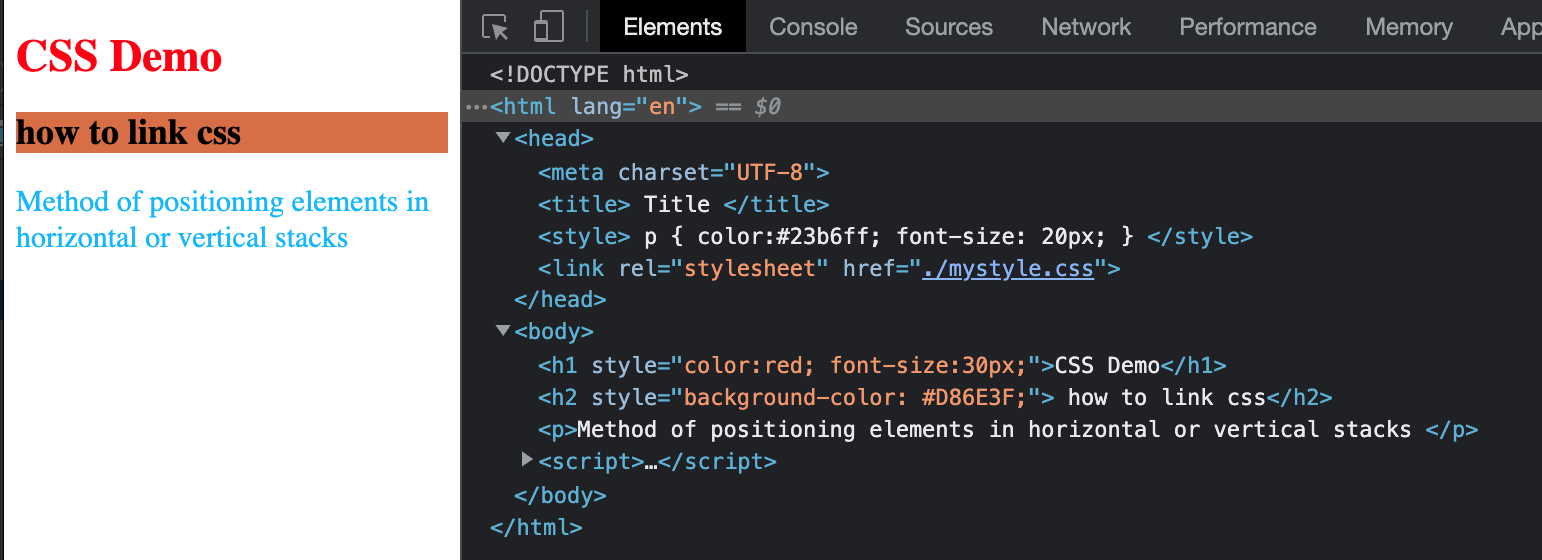Click the $0 console reference label
Screen dimensions: 1542x560
point(767,106)
